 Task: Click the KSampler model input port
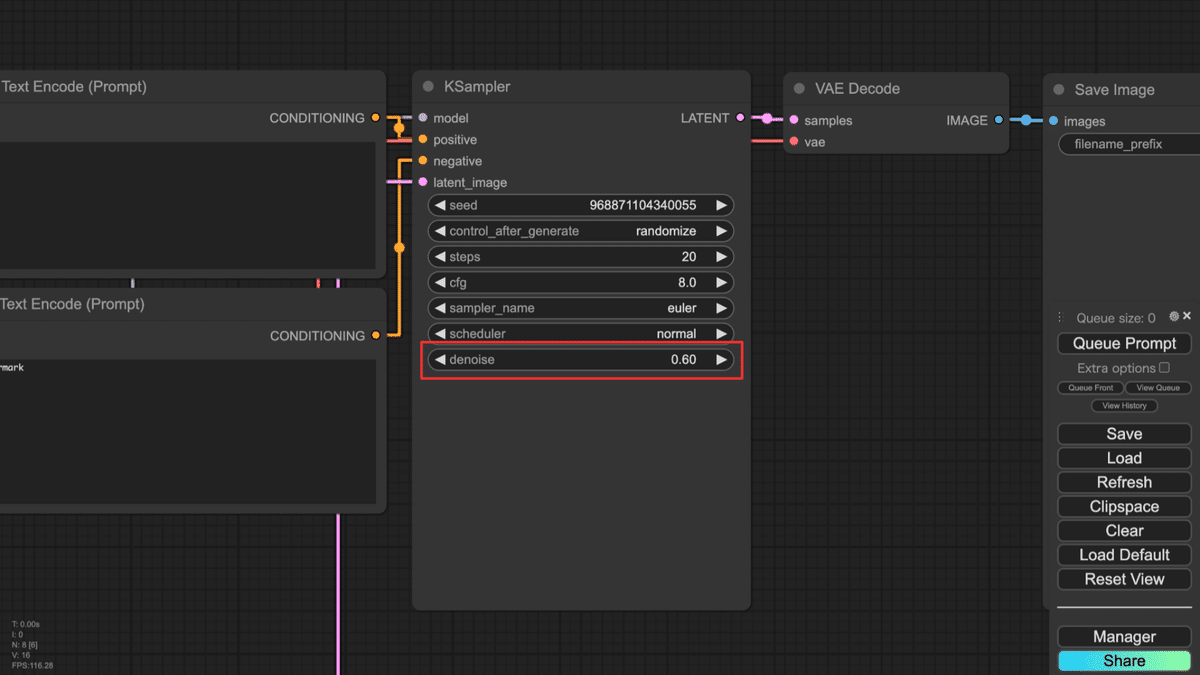(423, 118)
